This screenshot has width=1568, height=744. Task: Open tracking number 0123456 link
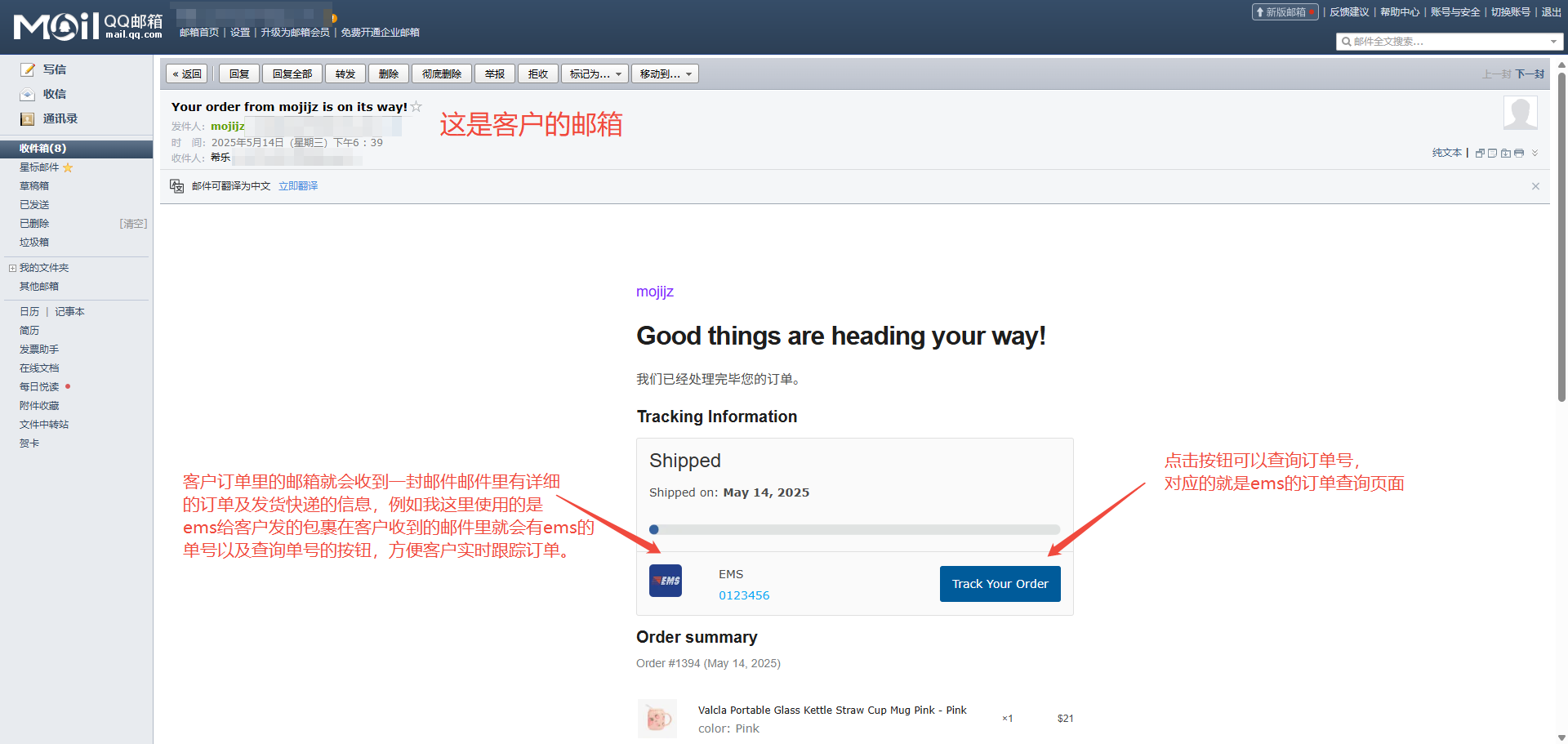click(x=744, y=595)
